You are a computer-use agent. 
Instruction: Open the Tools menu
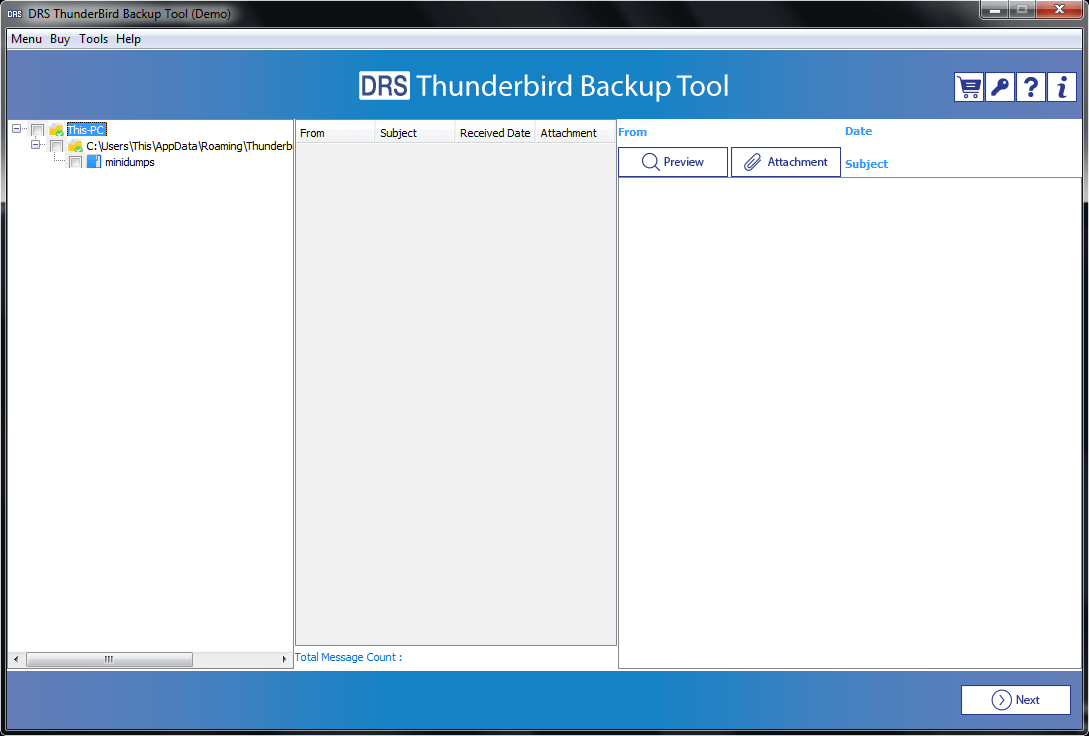pos(93,39)
